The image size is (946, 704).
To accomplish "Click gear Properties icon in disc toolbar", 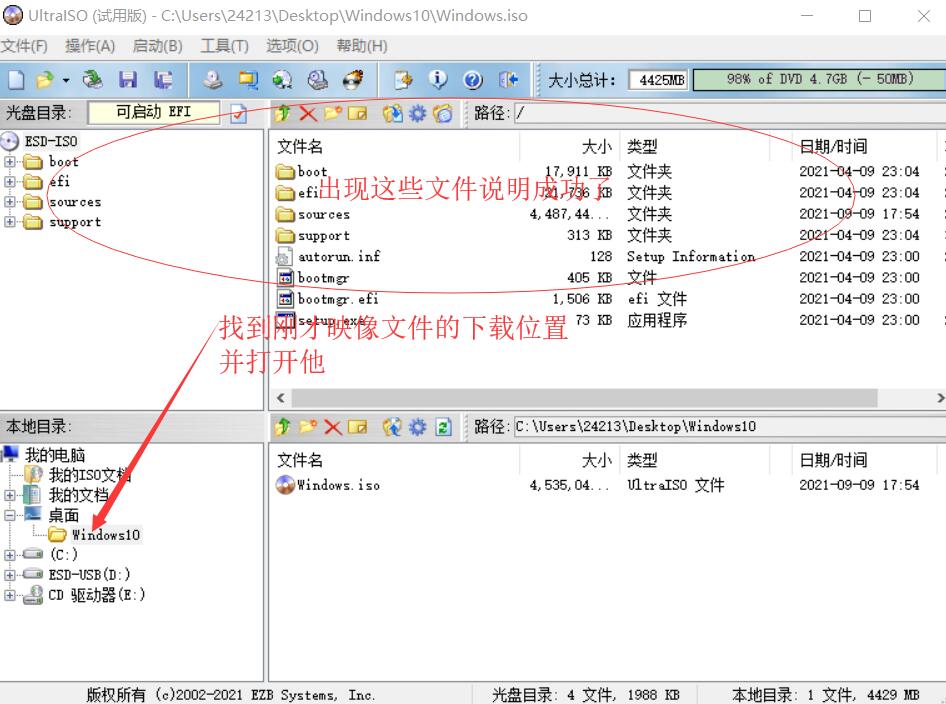I will 417,113.
